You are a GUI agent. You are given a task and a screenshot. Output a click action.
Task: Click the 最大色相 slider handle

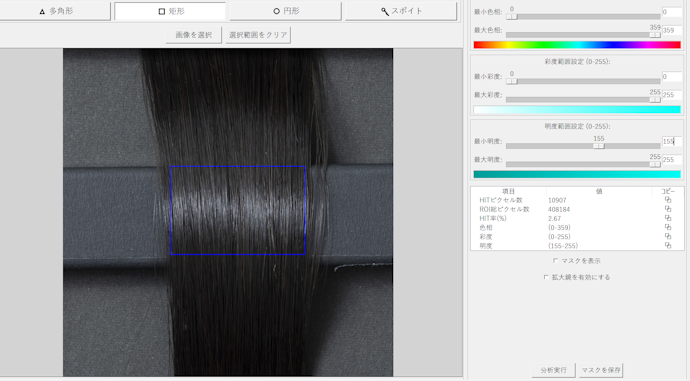(655, 35)
